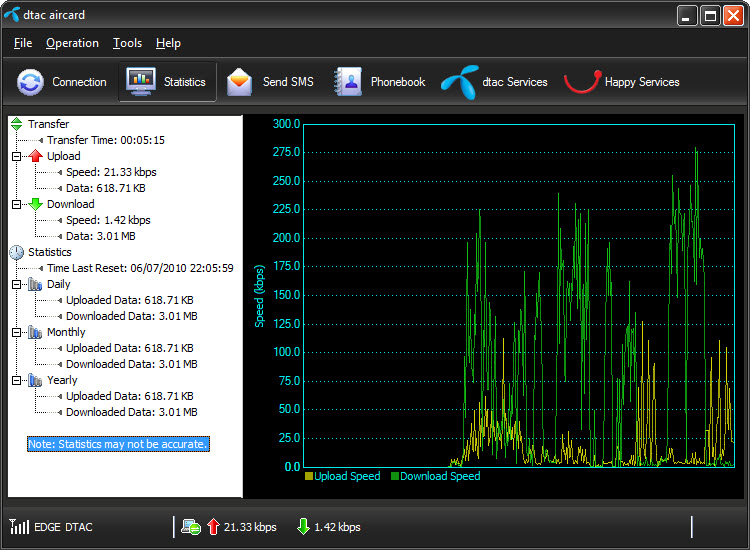
Task: Select Upload Data: 618.71 KB row
Action: click(x=106, y=188)
